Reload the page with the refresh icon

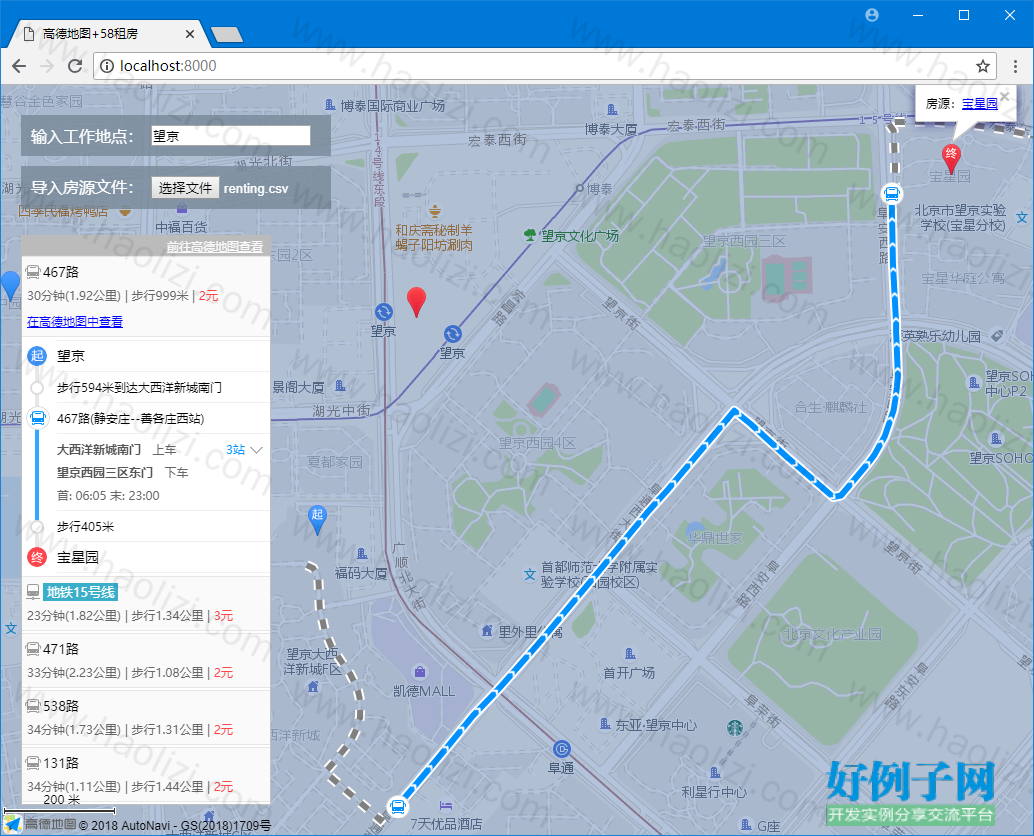click(75, 66)
